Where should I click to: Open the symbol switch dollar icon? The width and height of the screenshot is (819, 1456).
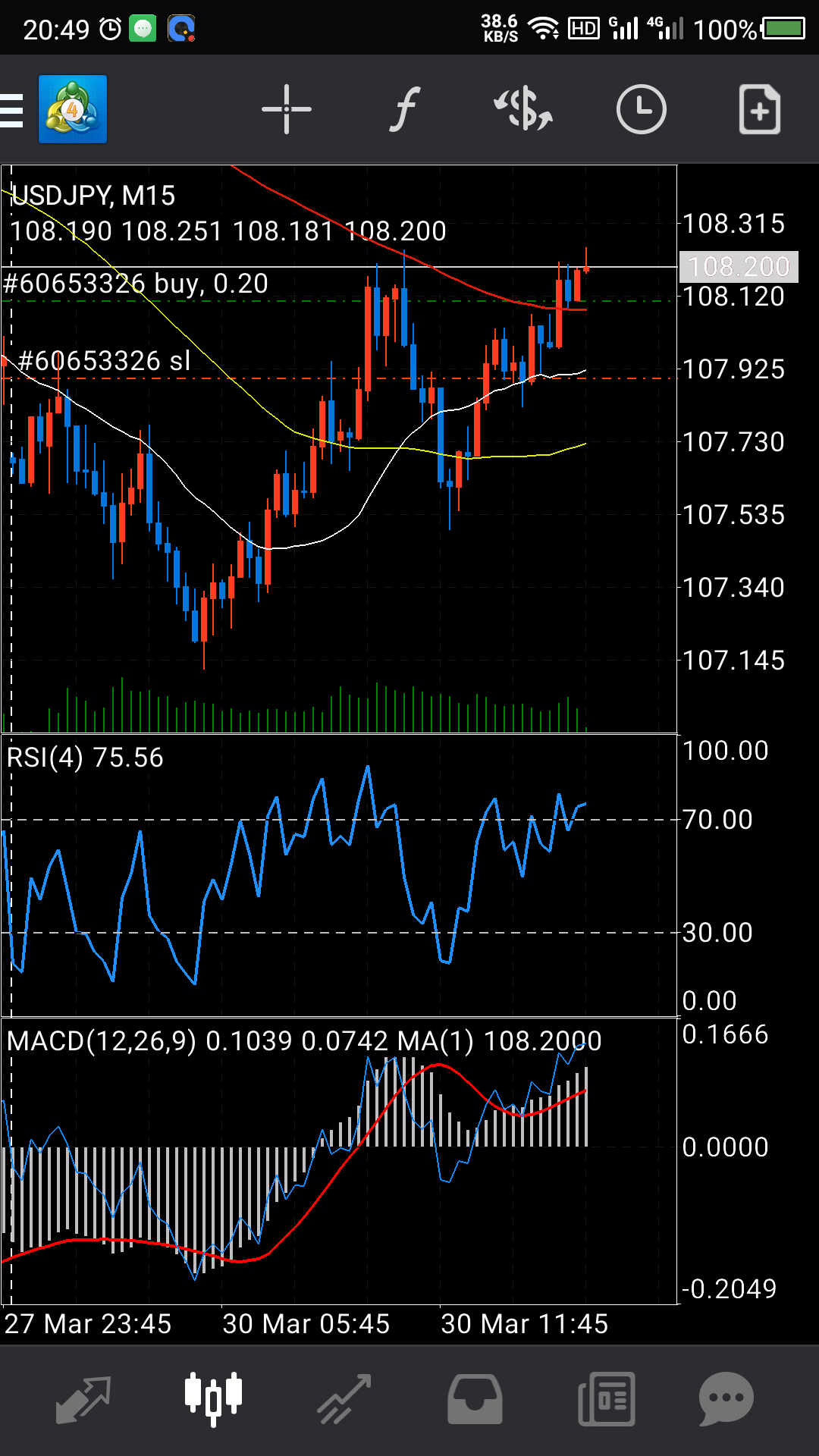pos(523,109)
